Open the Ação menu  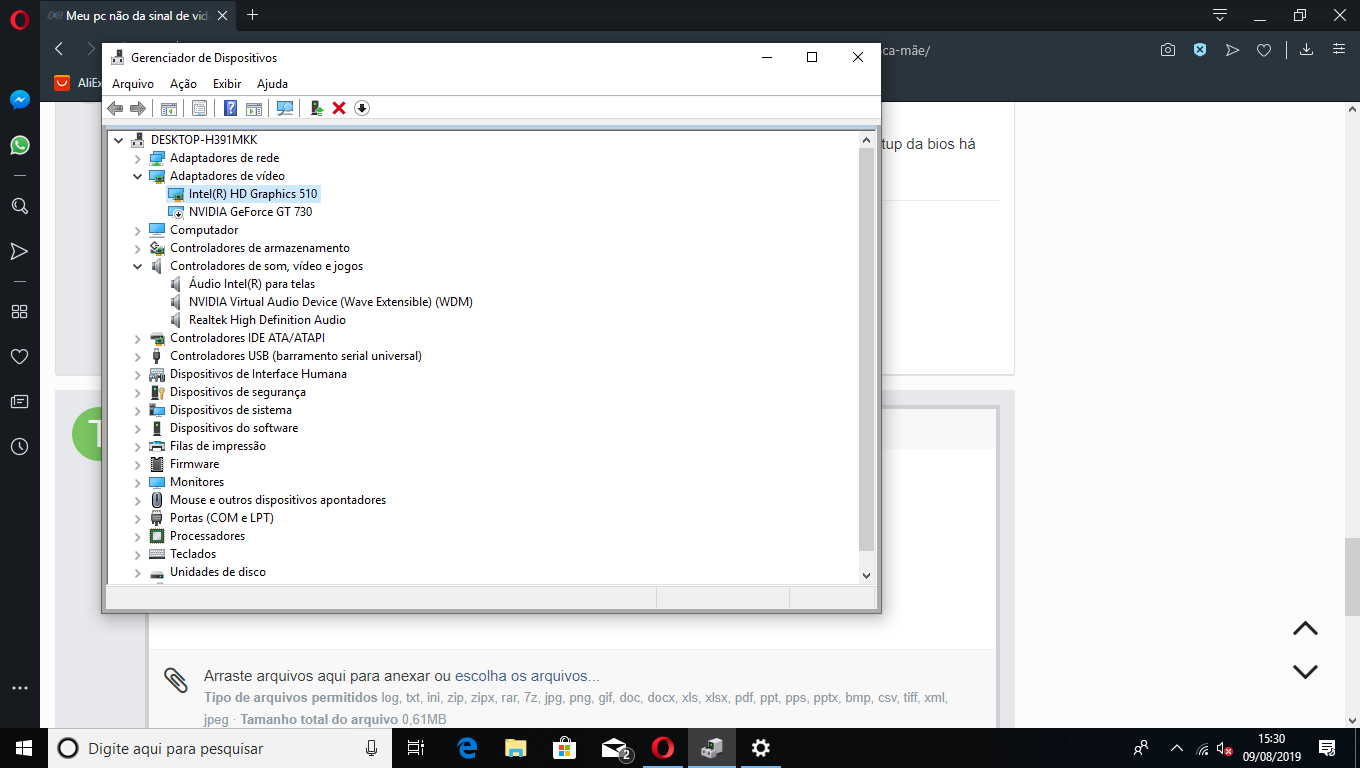183,84
